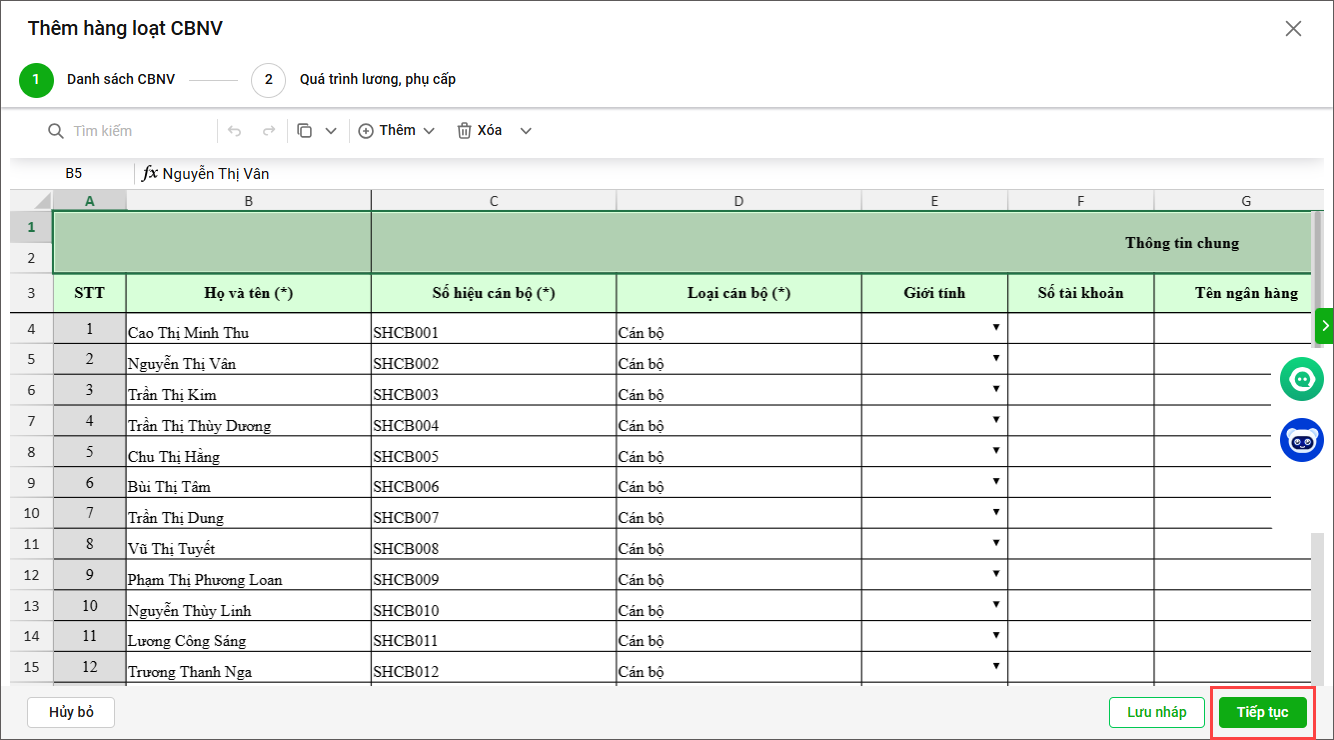Click the redo arrow icon

point(268,131)
